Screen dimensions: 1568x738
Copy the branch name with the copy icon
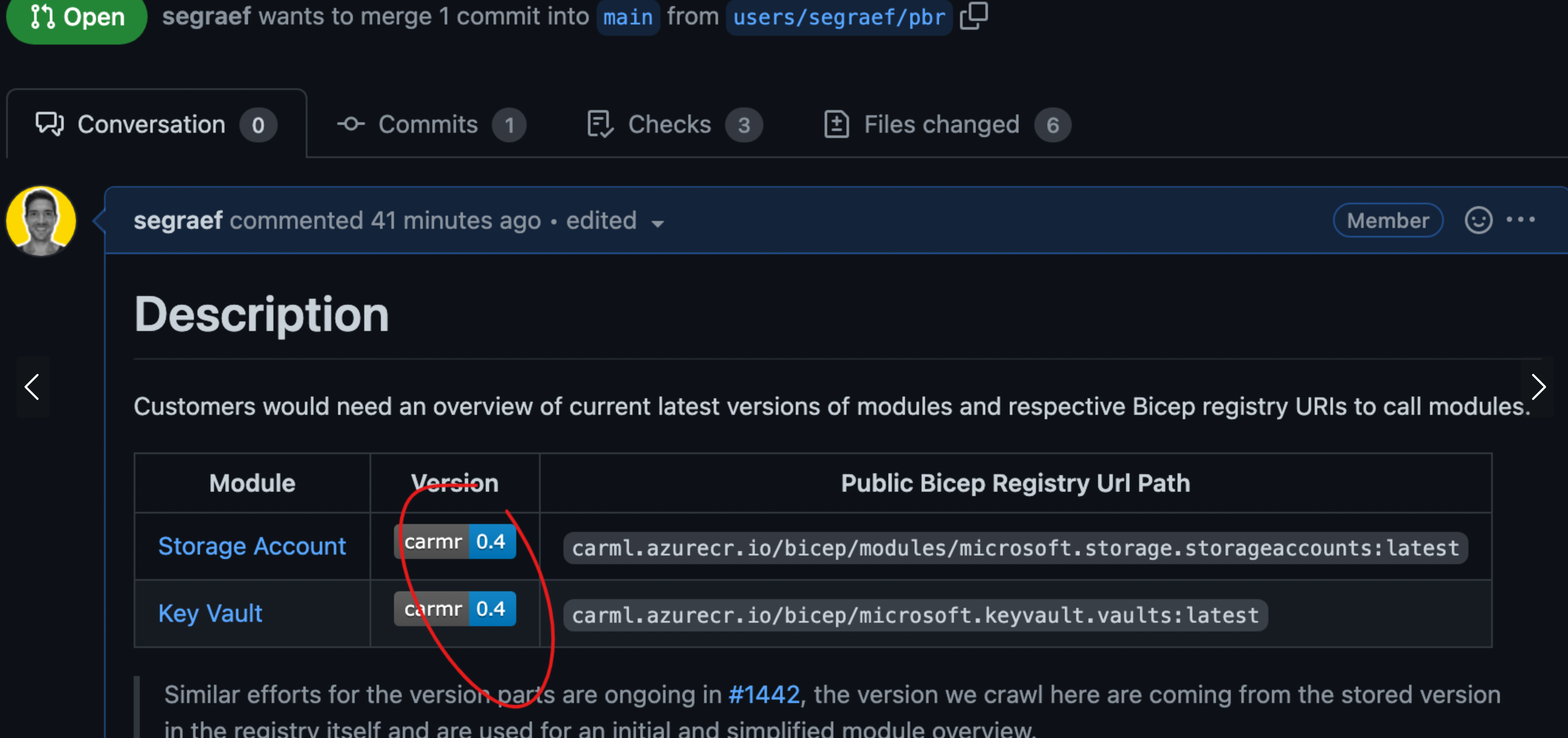pos(973,16)
